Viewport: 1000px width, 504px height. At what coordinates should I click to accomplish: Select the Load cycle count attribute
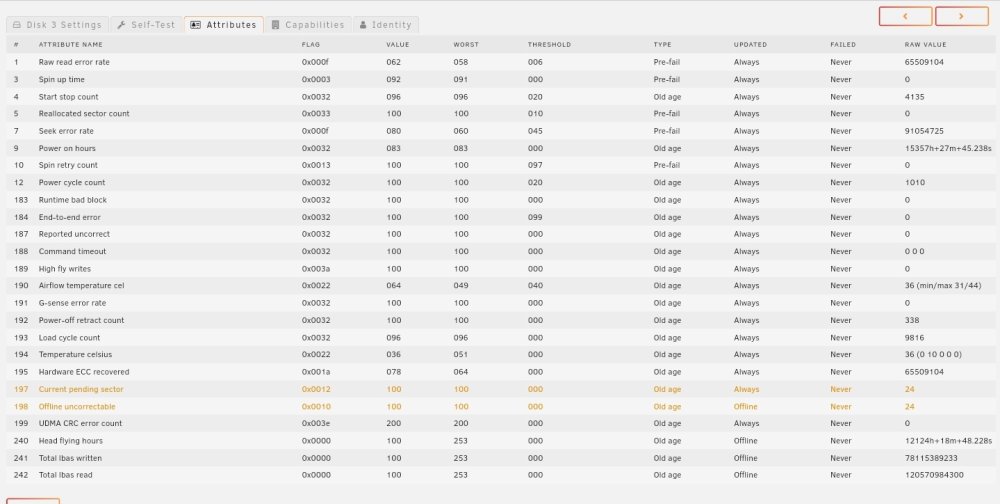click(x=69, y=337)
